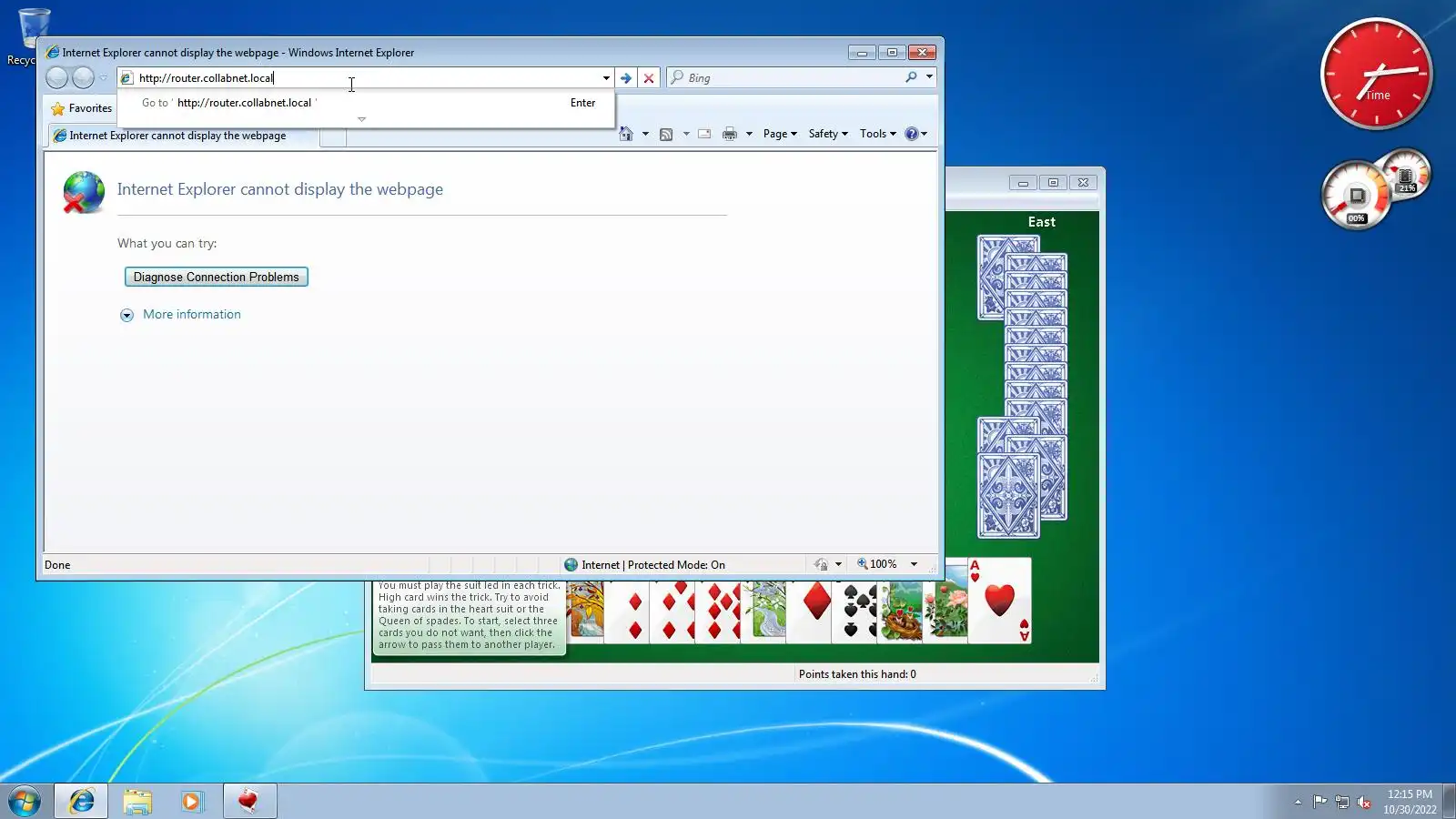
Task: Open Windows Media Player from the taskbar
Action: coord(192,802)
